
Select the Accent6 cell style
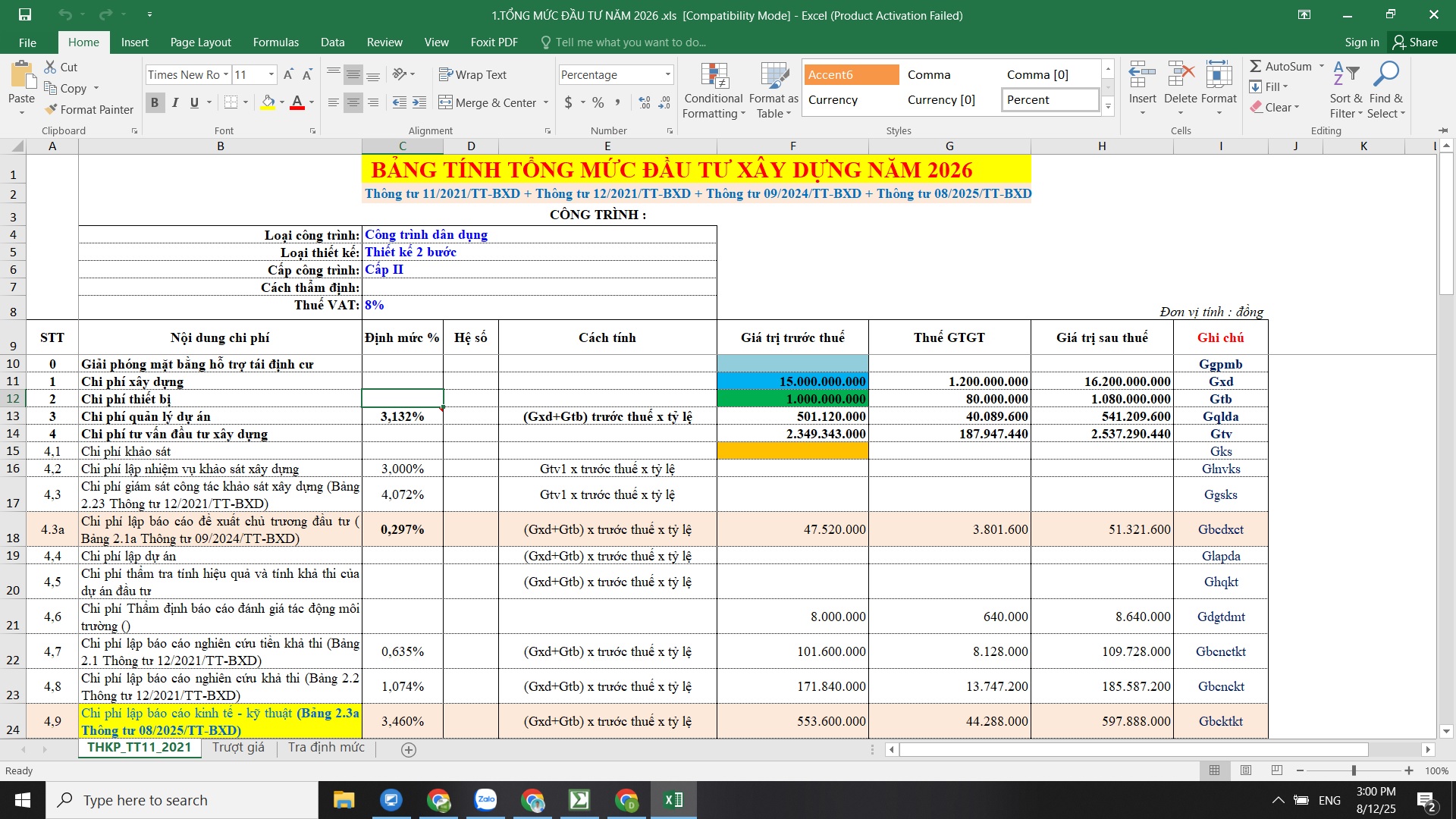(x=850, y=74)
